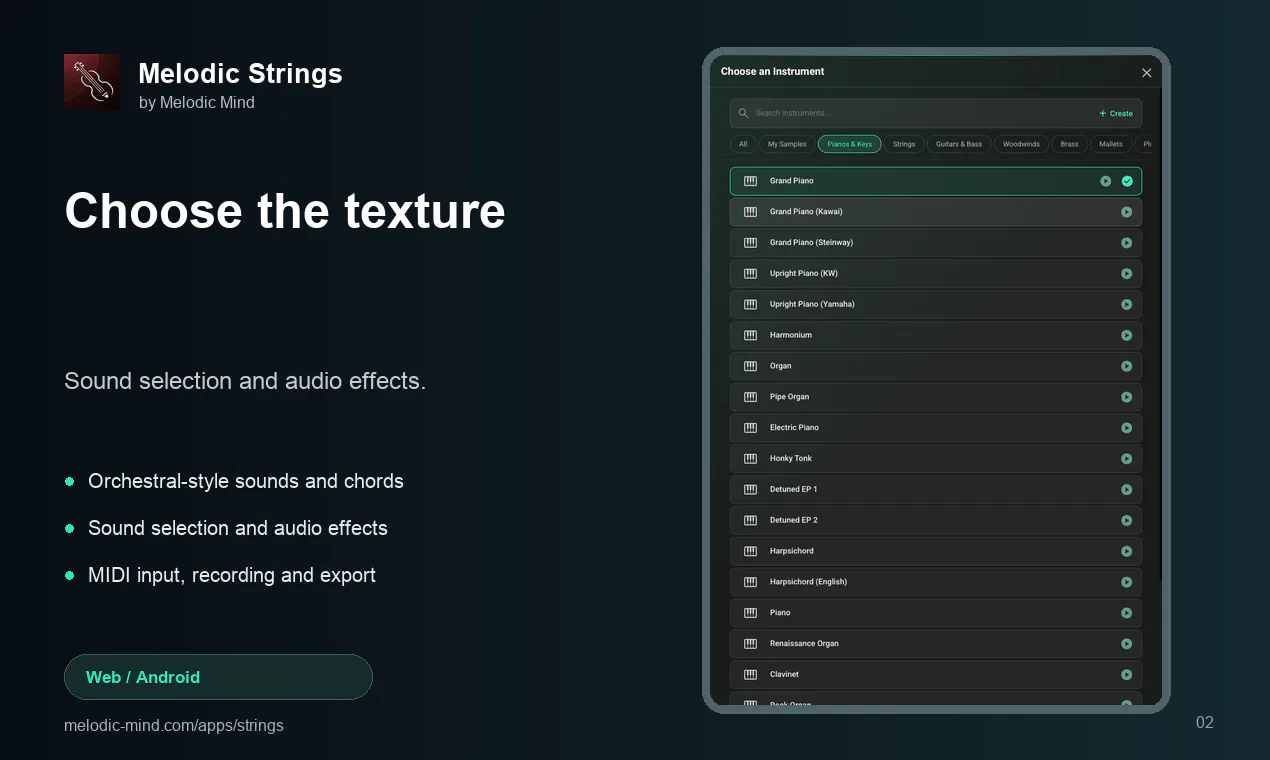Click the Create instrument button
Image resolution: width=1270 pixels, height=760 pixels.
coord(1116,113)
